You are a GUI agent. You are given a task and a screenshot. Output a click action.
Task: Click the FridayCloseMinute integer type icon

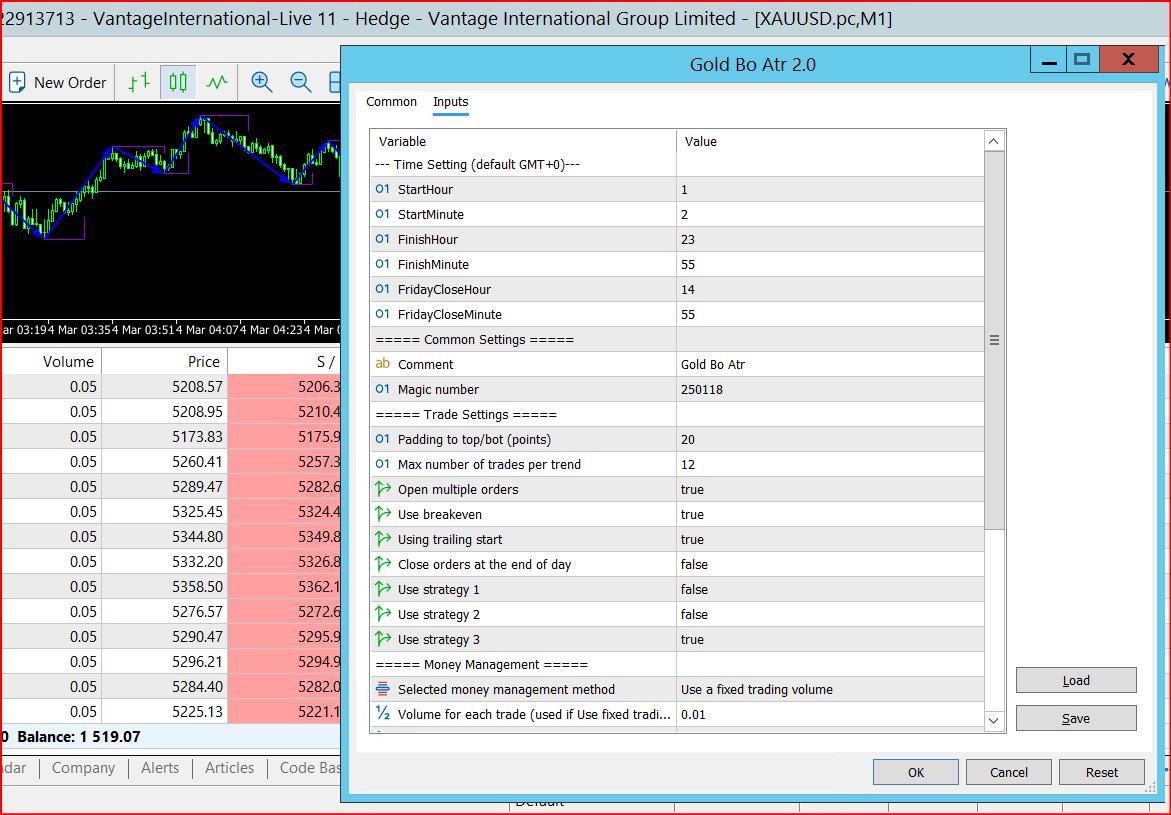(382, 314)
